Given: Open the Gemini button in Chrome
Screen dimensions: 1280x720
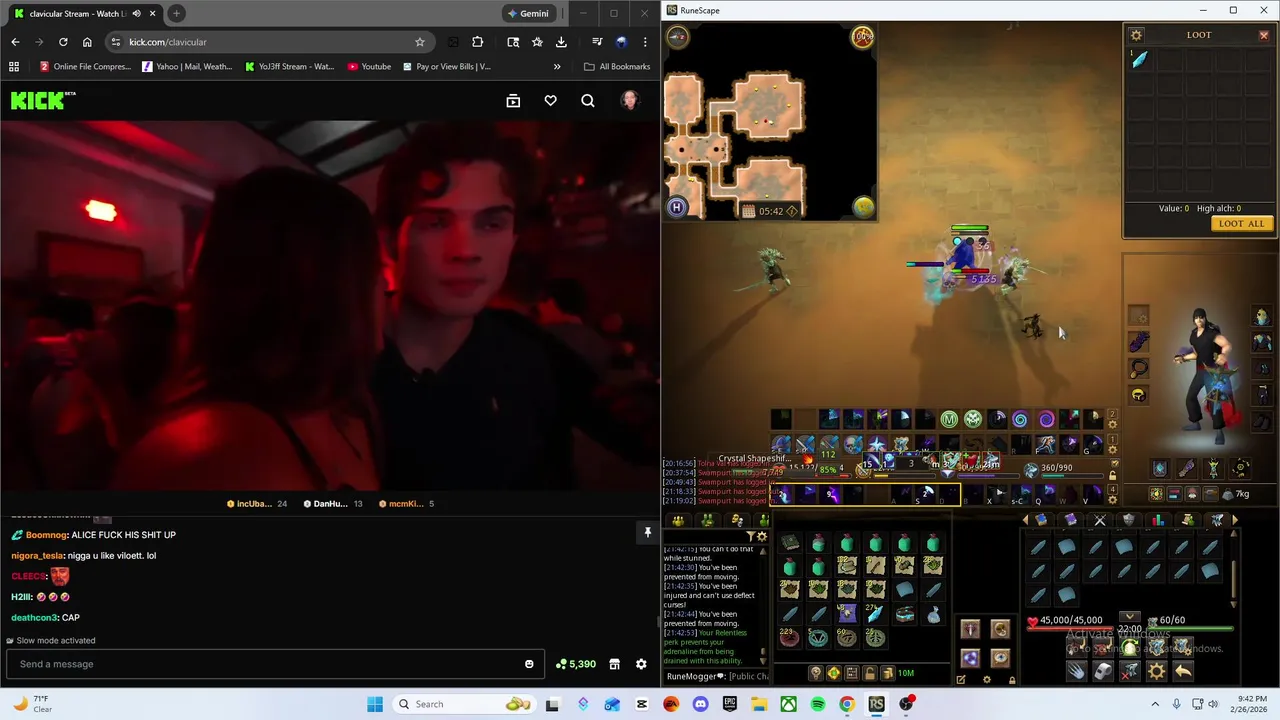Looking at the screenshot, I should click(528, 13).
